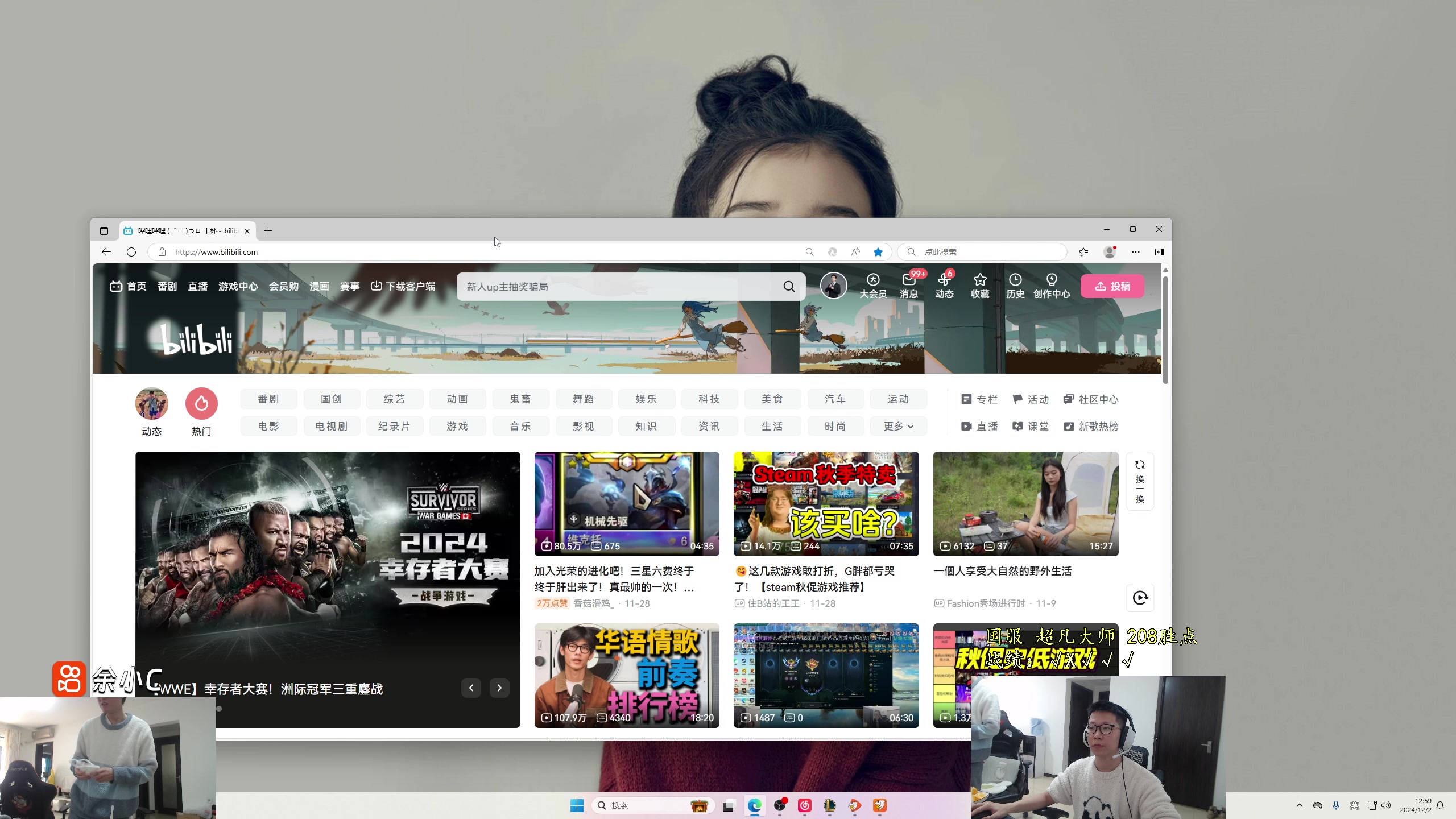Open the 消息 messages icon

tap(908, 286)
